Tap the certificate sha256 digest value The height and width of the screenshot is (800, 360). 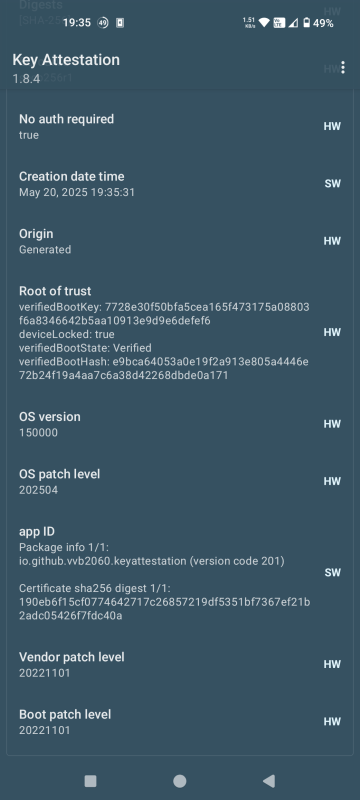click(x=164, y=609)
